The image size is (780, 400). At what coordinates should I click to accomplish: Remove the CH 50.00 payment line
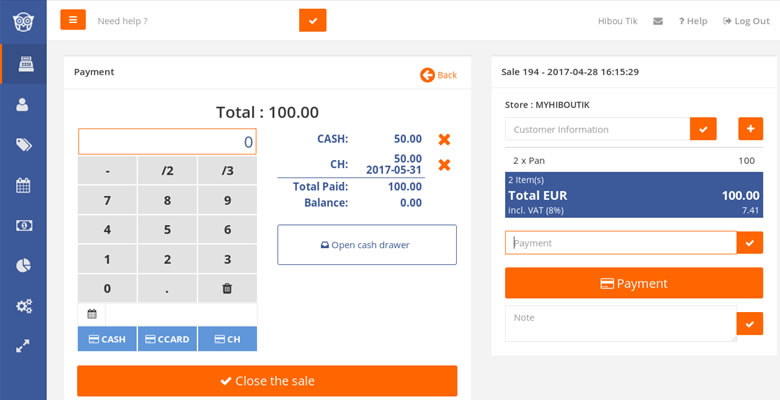(444, 165)
